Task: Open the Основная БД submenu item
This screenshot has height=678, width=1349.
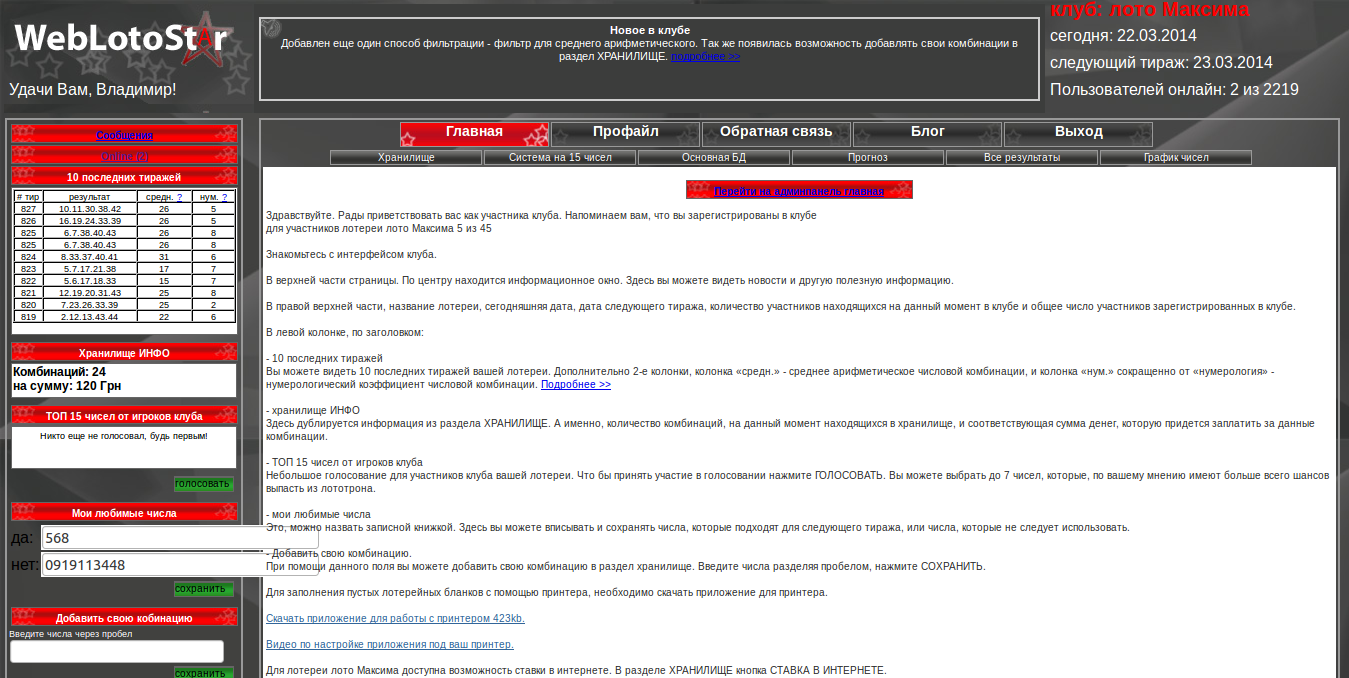Action: pyautogui.click(x=714, y=158)
